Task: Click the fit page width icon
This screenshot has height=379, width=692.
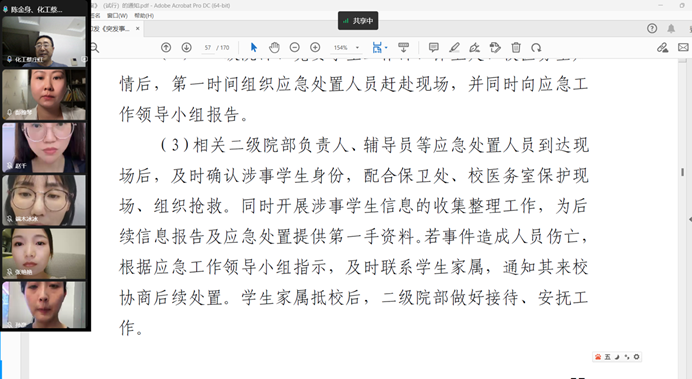Action: tap(377, 47)
